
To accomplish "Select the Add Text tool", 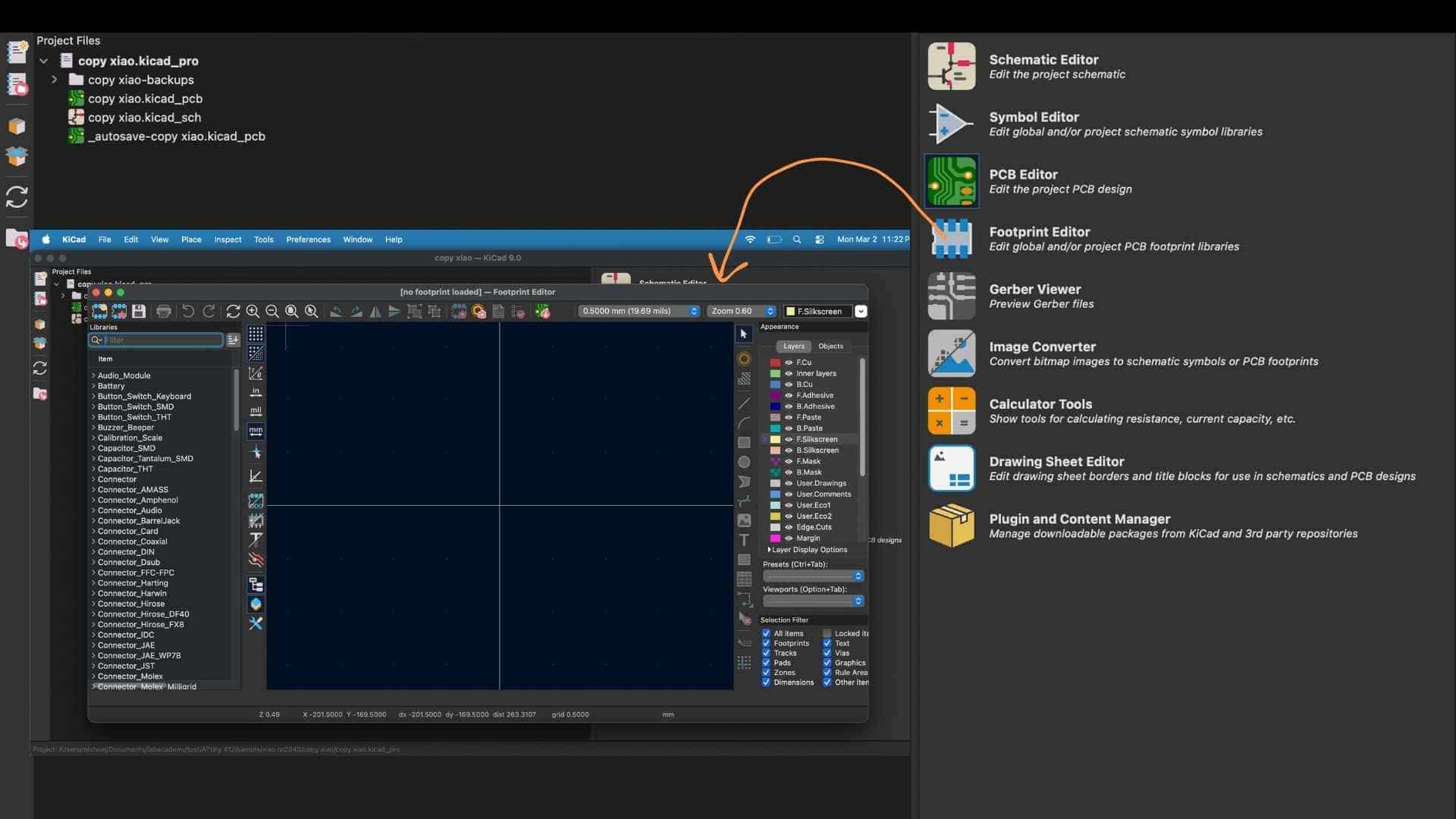I will point(744,540).
